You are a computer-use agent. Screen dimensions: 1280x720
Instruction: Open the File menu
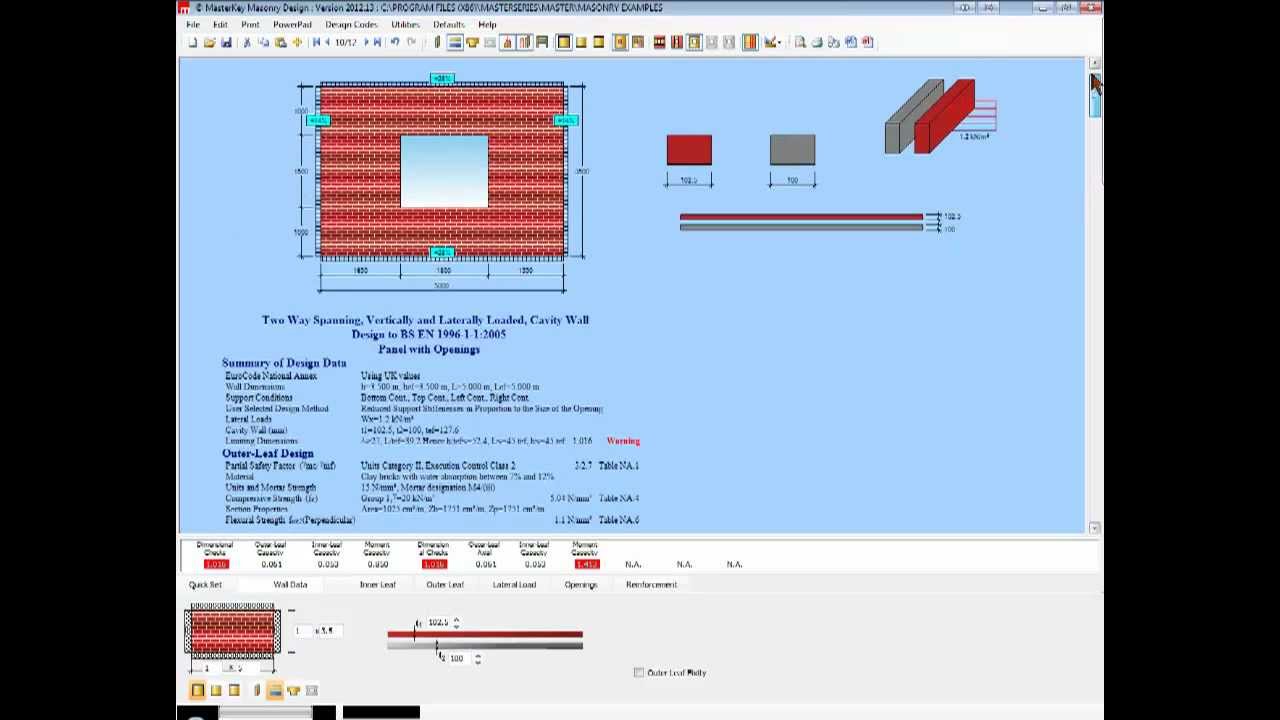192,24
